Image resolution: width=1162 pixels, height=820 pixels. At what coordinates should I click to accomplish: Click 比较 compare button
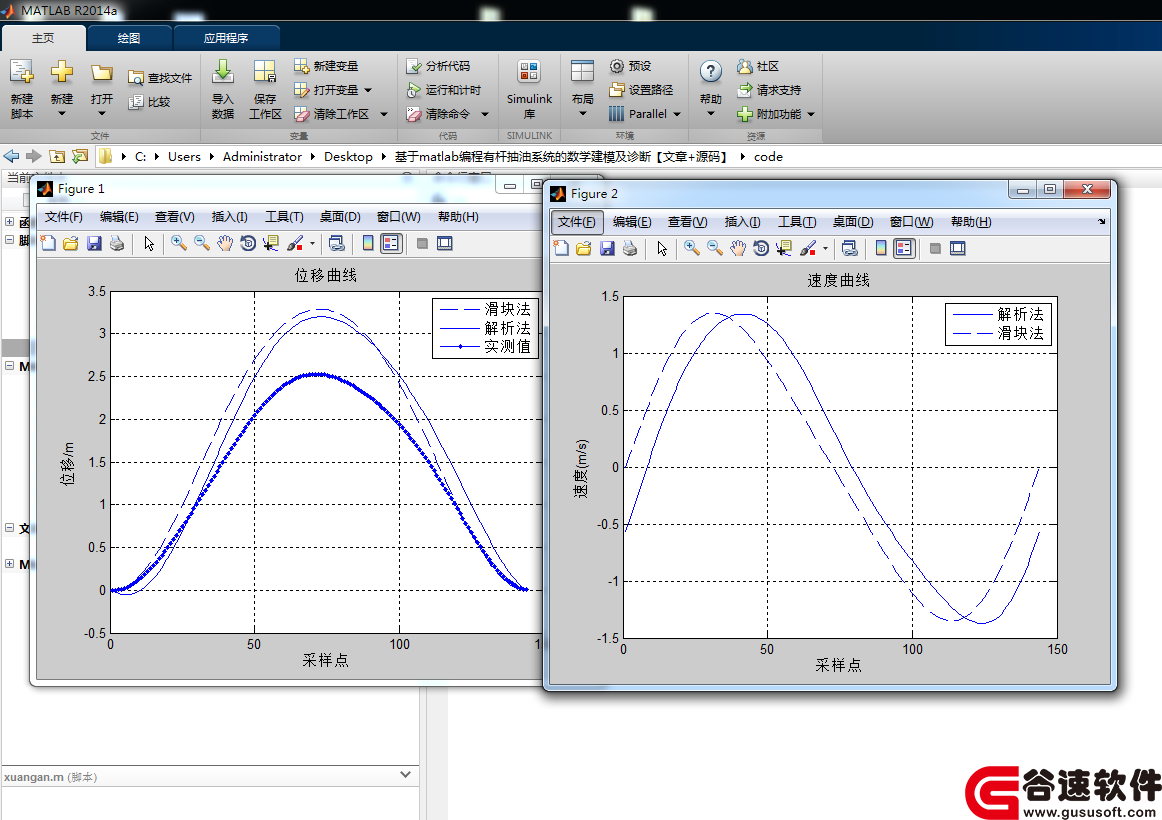point(149,101)
